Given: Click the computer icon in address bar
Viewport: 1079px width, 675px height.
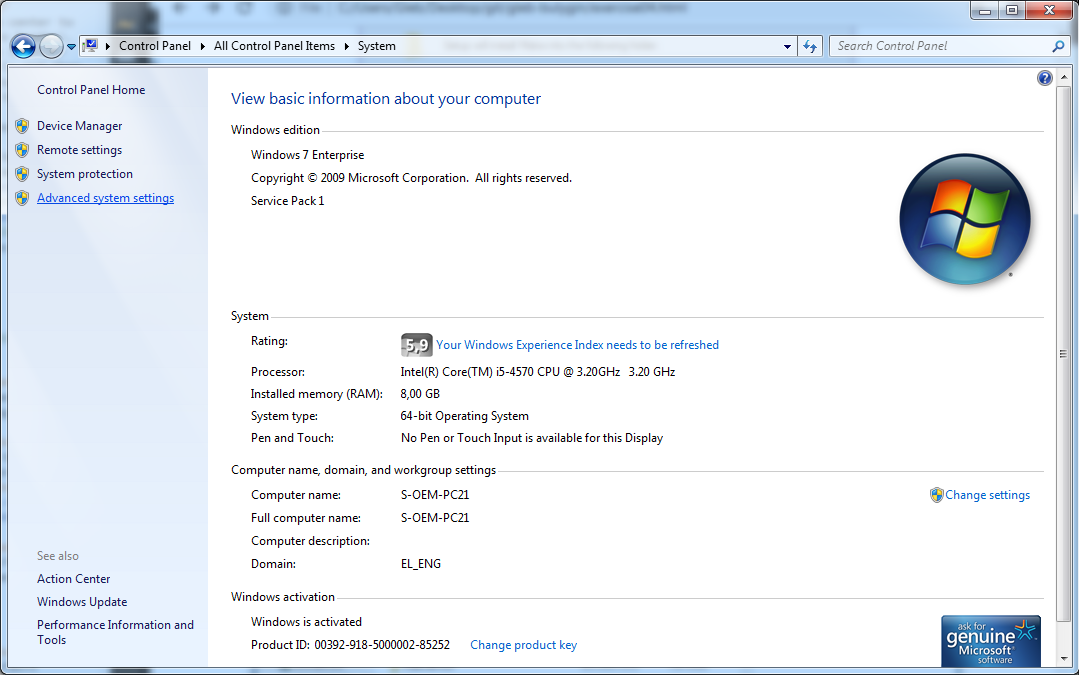Looking at the screenshot, I should 90,46.
